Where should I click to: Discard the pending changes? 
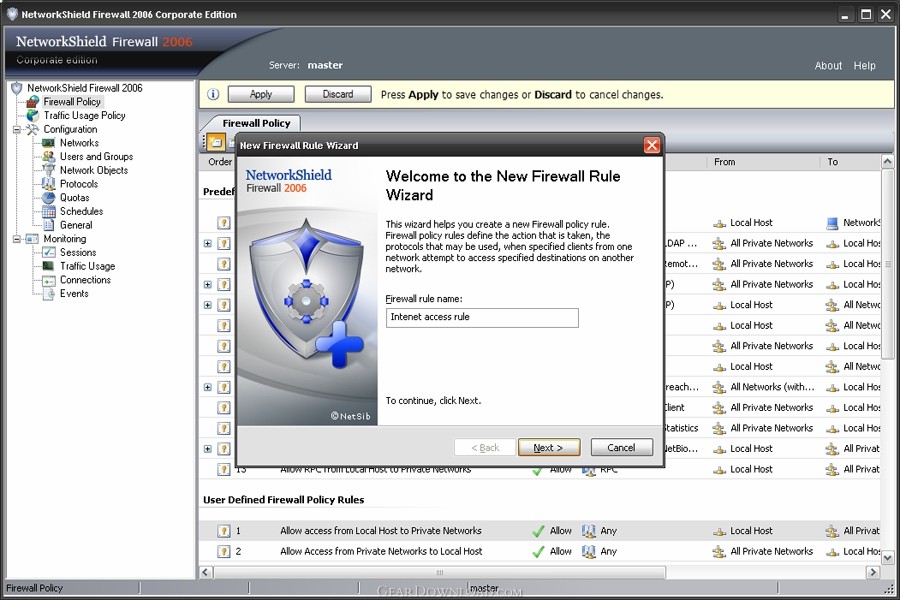pyautogui.click(x=338, y=94)
